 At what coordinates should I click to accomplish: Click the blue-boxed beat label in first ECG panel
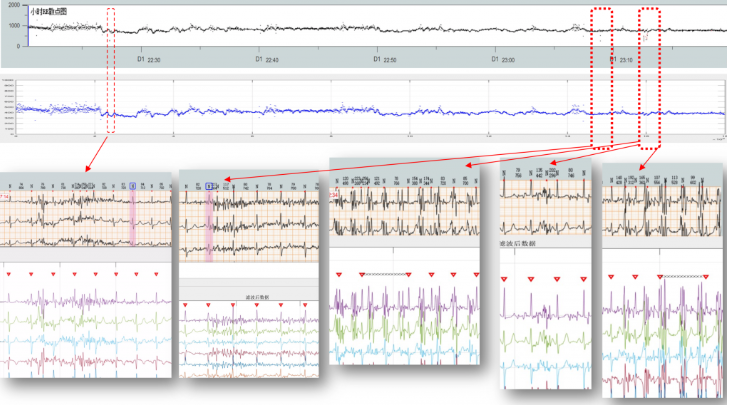pyautogui.click(x=132, y=185)
